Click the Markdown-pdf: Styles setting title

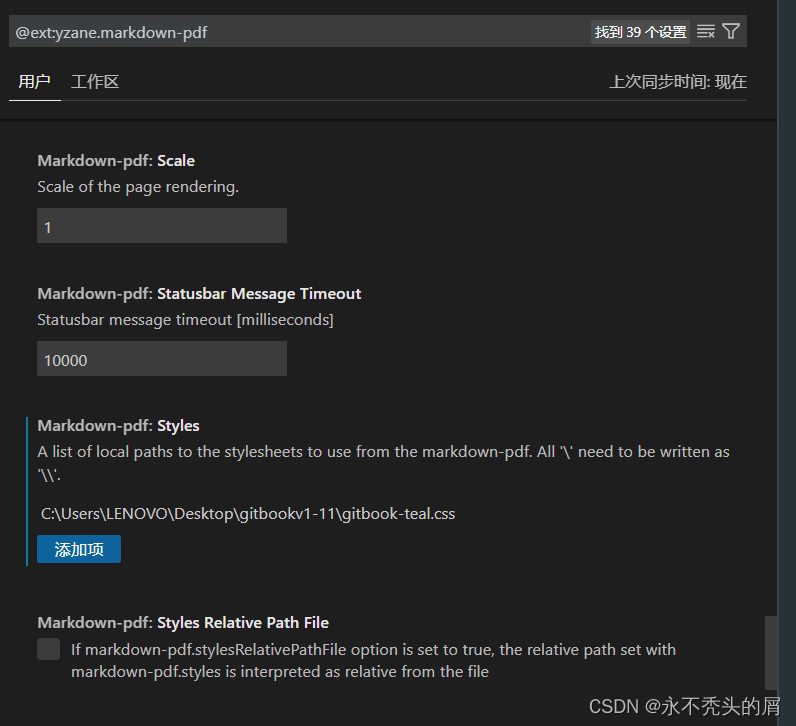pos(118,426)
